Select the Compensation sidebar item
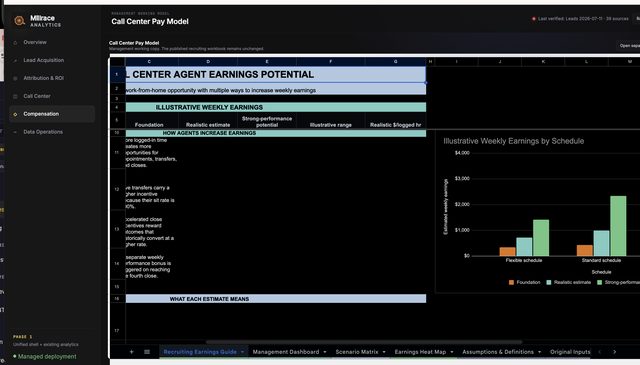Viewport: 640px width, 365px height. 52,114
